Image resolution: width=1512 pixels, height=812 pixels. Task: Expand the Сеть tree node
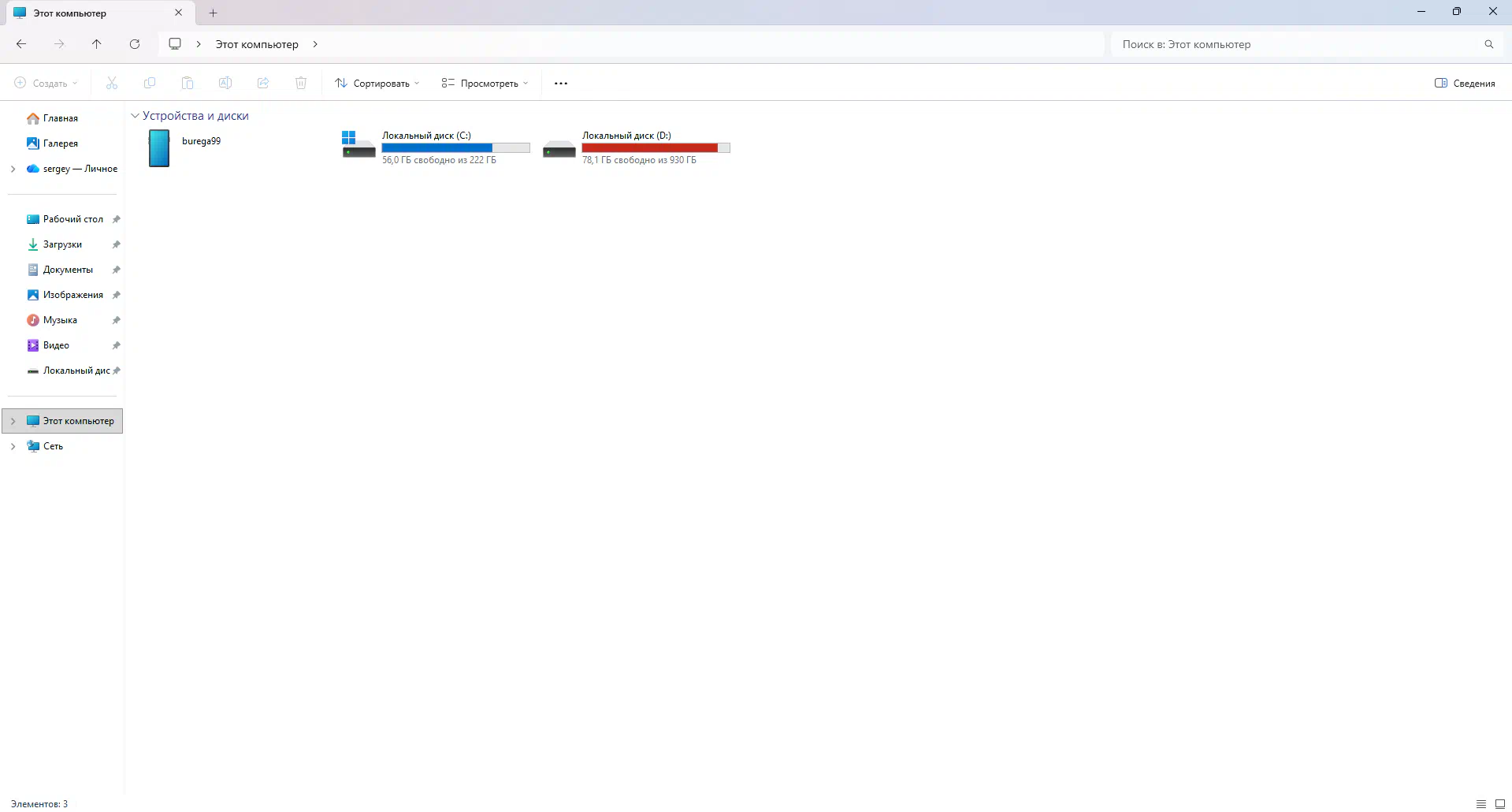[x=13, y=446]
